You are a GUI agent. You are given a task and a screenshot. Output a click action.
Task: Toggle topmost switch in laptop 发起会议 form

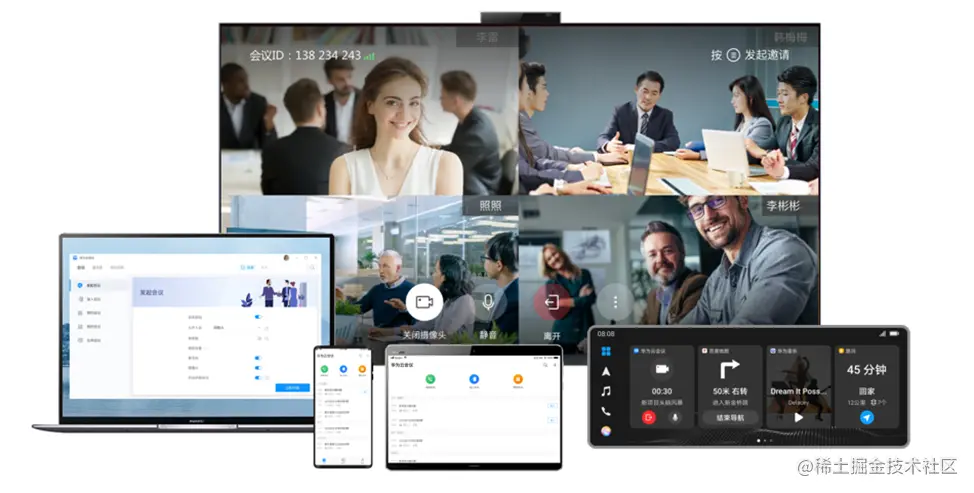[258, 317]
